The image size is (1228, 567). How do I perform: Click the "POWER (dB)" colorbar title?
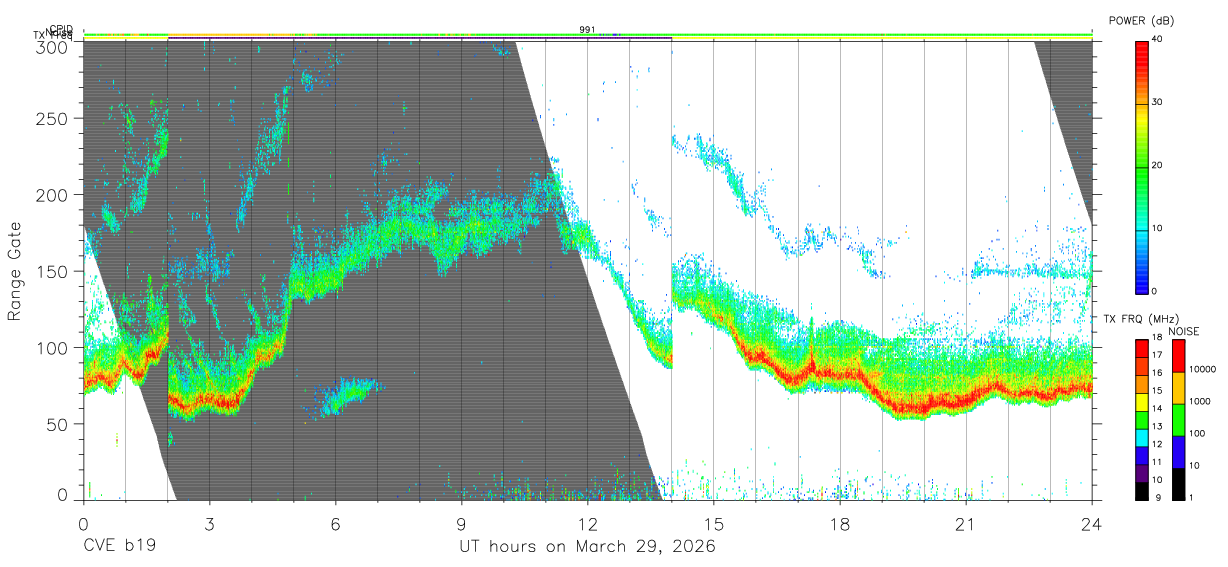point(1140,21)
